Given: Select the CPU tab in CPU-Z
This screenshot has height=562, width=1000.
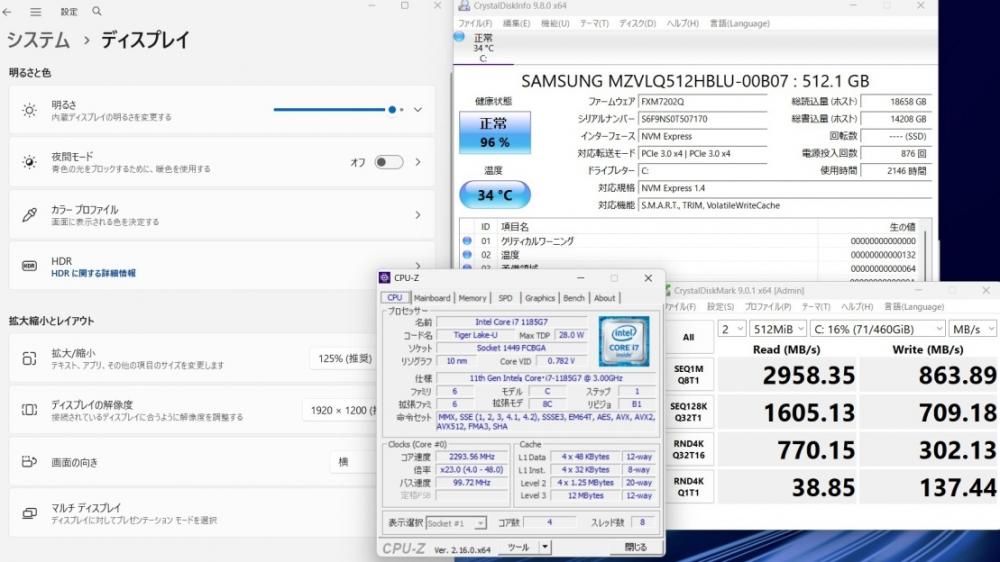Looking at the screenshot, I should [x=395, y=298].
